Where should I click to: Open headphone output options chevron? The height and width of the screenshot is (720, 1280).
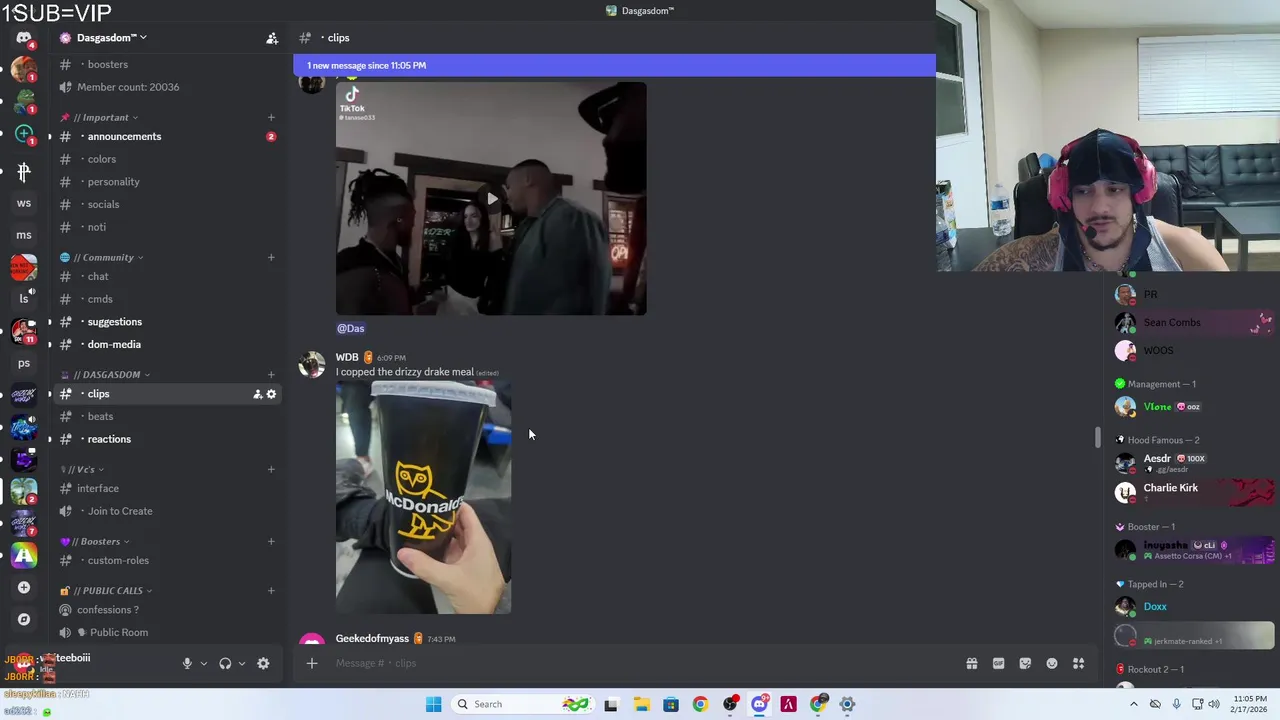click(241, 663)
